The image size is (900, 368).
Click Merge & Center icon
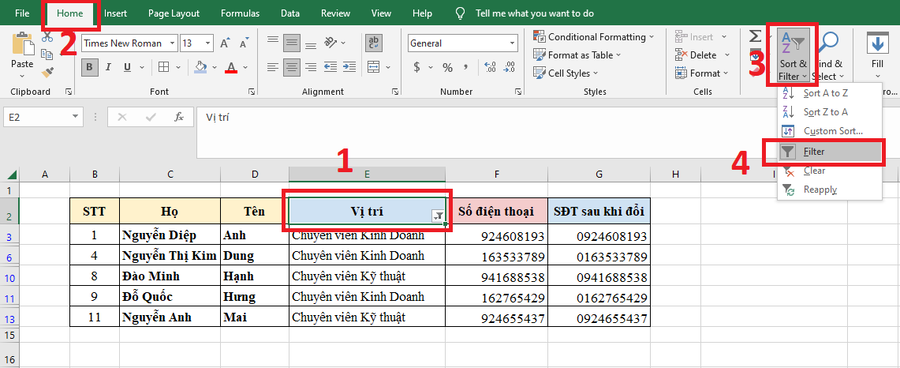click(x=373, y=67)
